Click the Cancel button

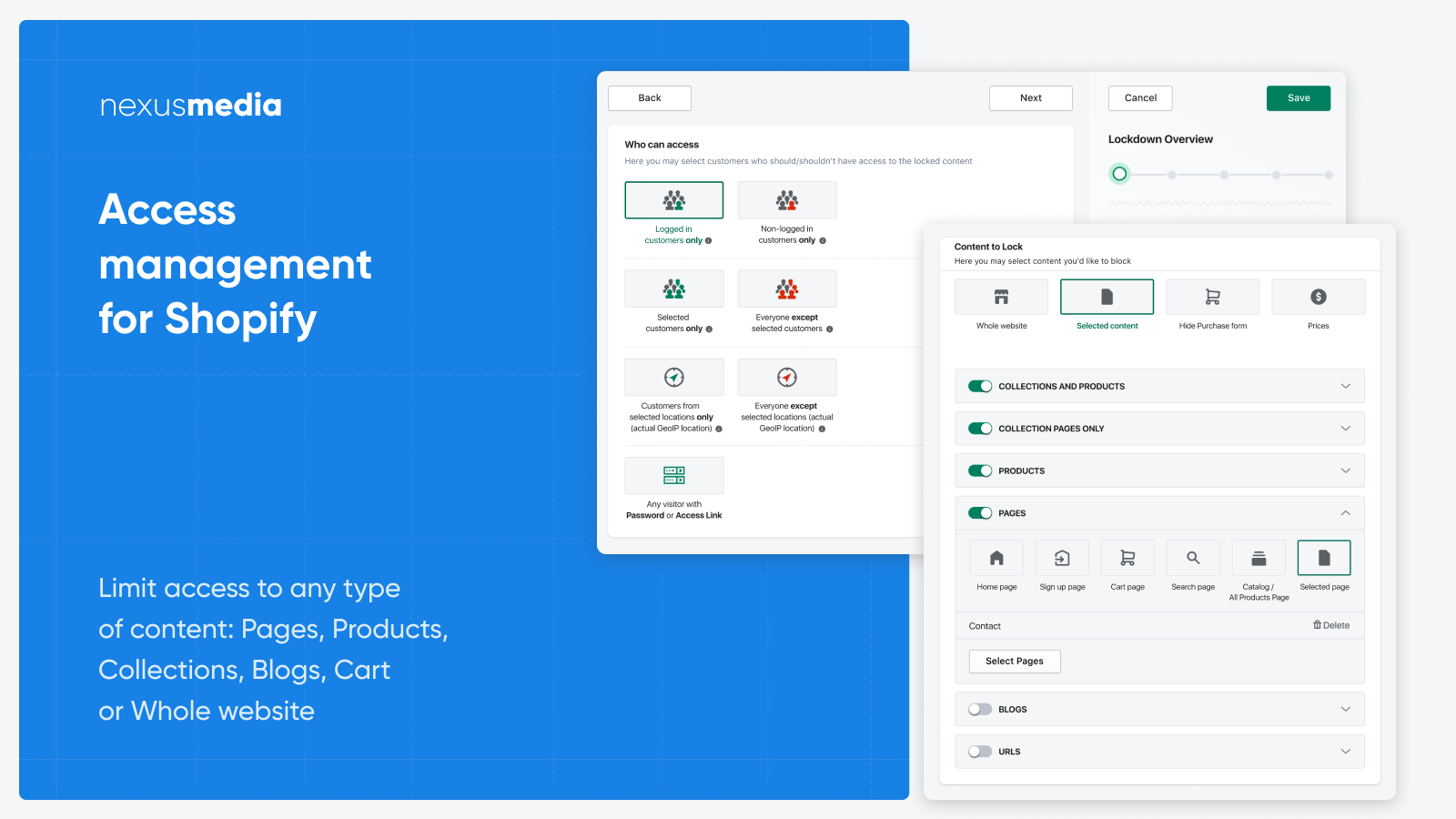pyautogui.click(x=1140, y=98)
